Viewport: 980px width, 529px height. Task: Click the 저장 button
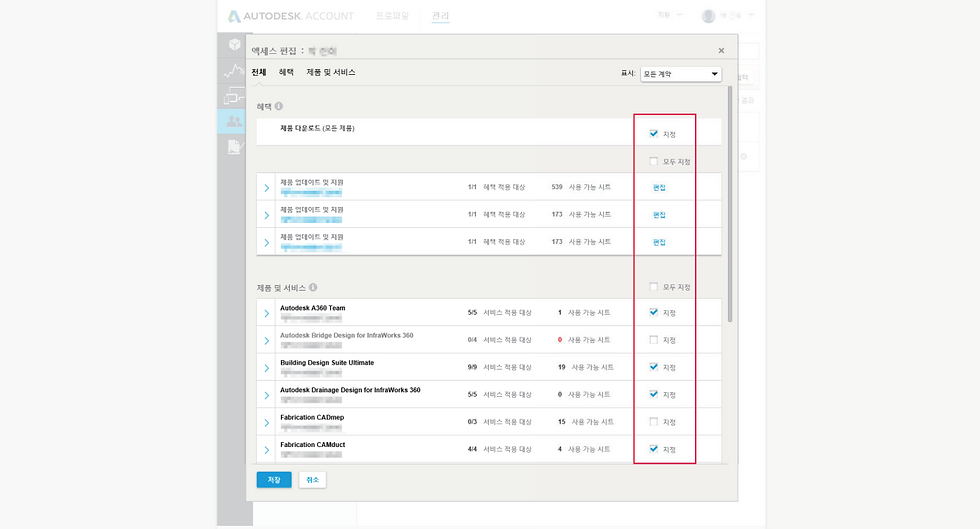(x=274, y=480)
